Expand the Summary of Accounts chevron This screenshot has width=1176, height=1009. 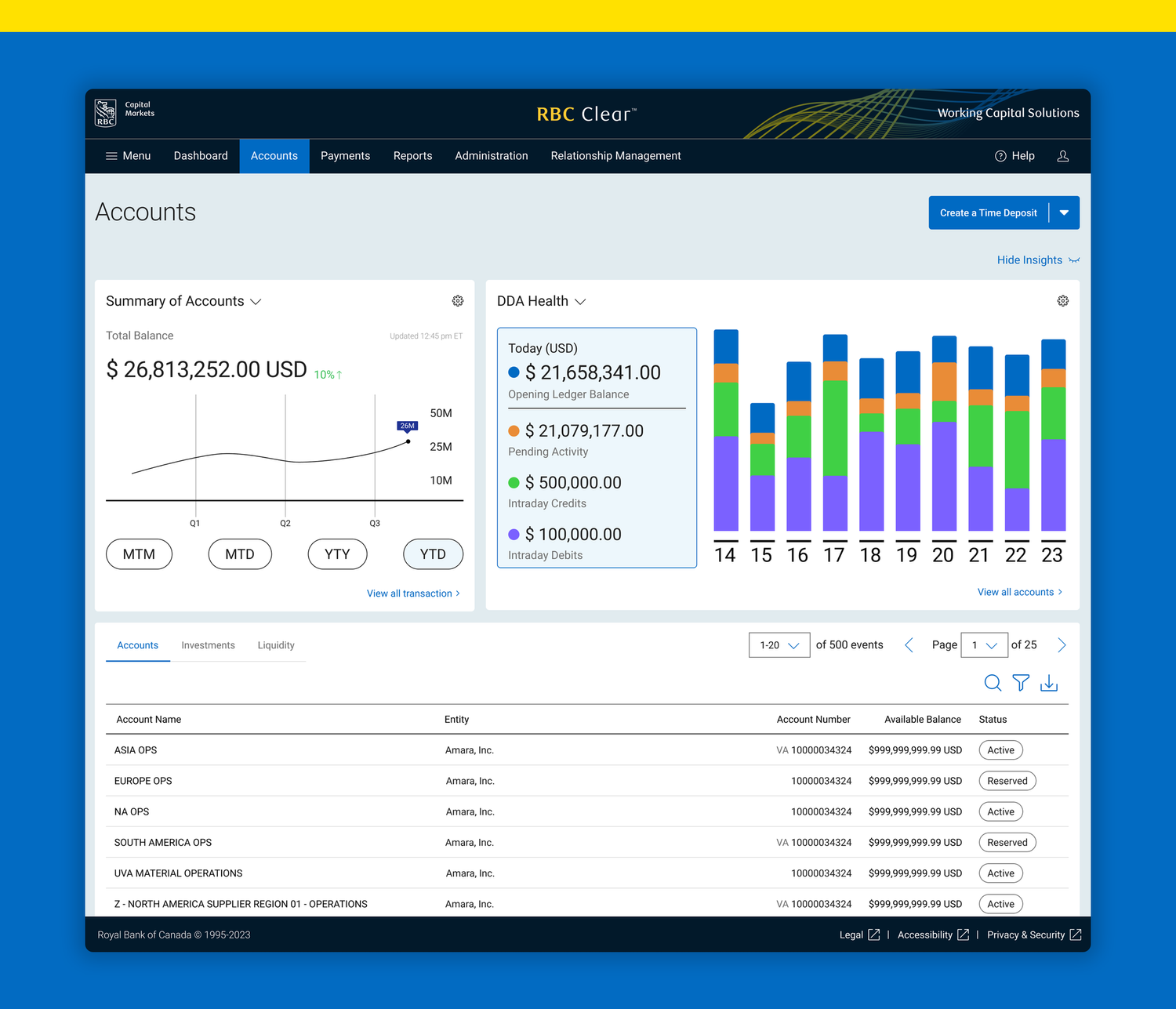[256, 302]
